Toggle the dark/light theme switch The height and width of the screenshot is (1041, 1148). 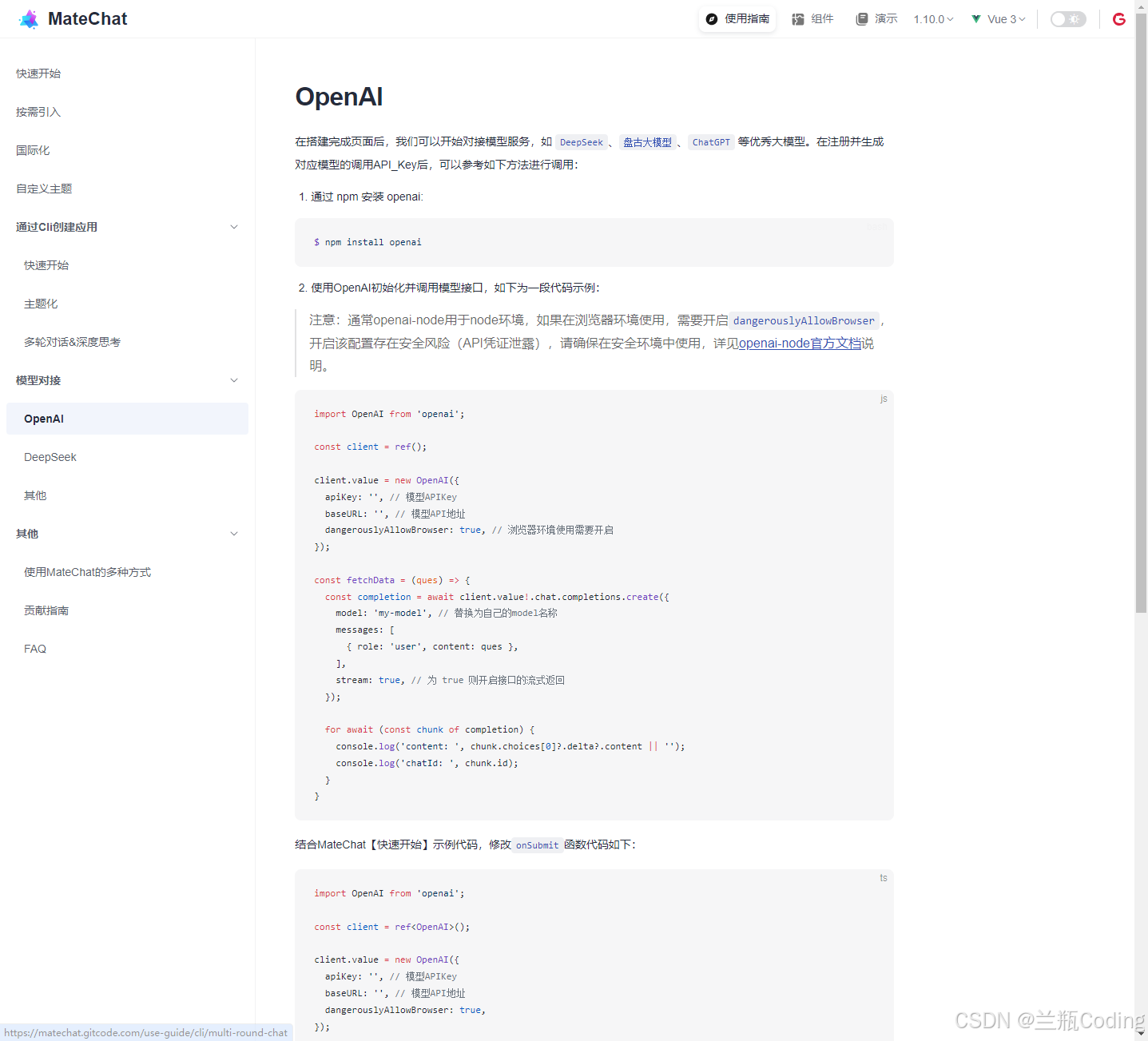1068,19
